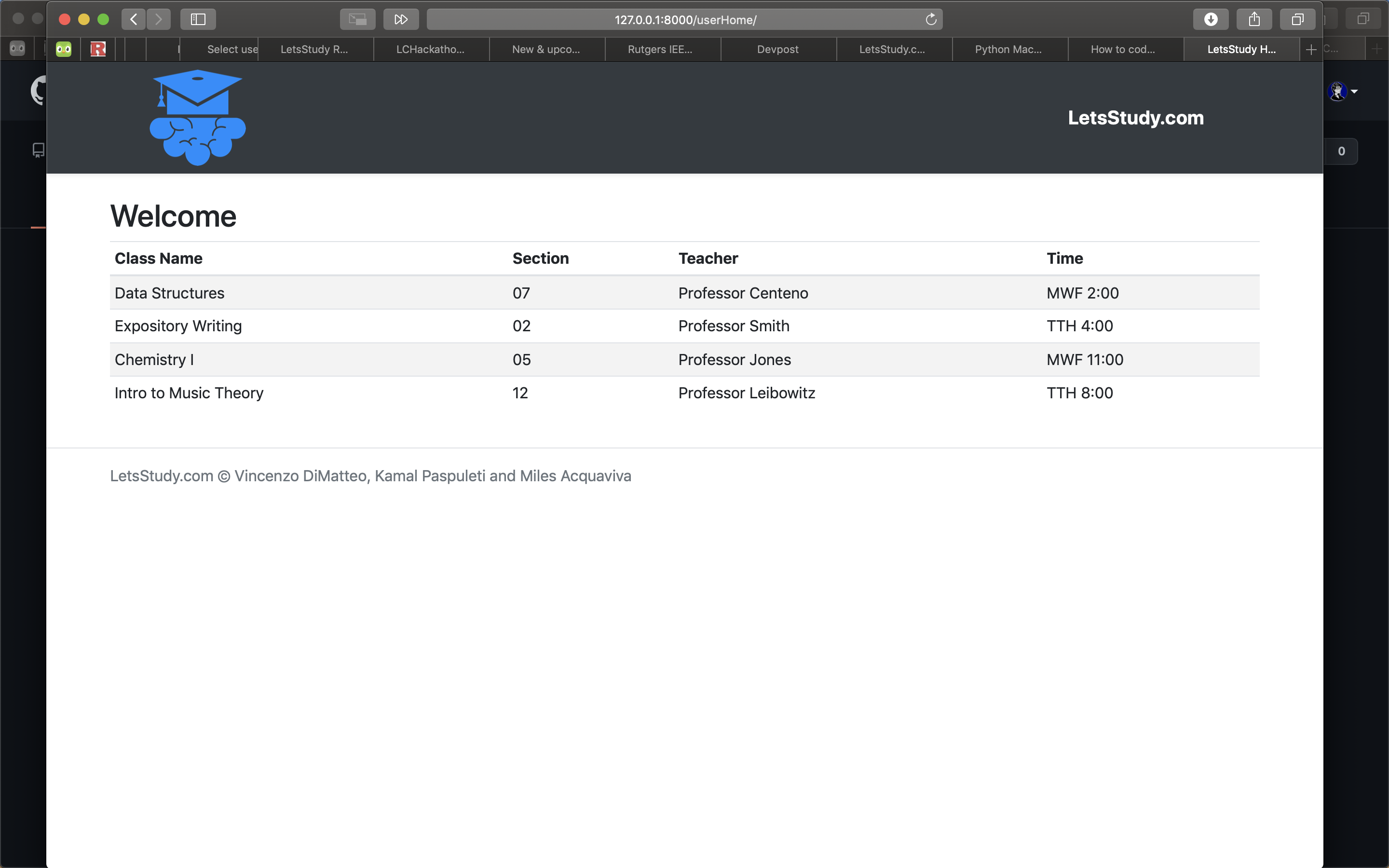
Task: Add a new tab with plus button
Action: 1311,49
